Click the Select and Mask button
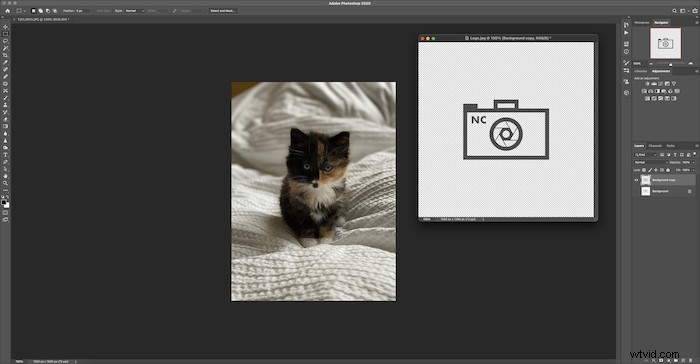This screenshot has height=364, width=700. click(223, 11)
